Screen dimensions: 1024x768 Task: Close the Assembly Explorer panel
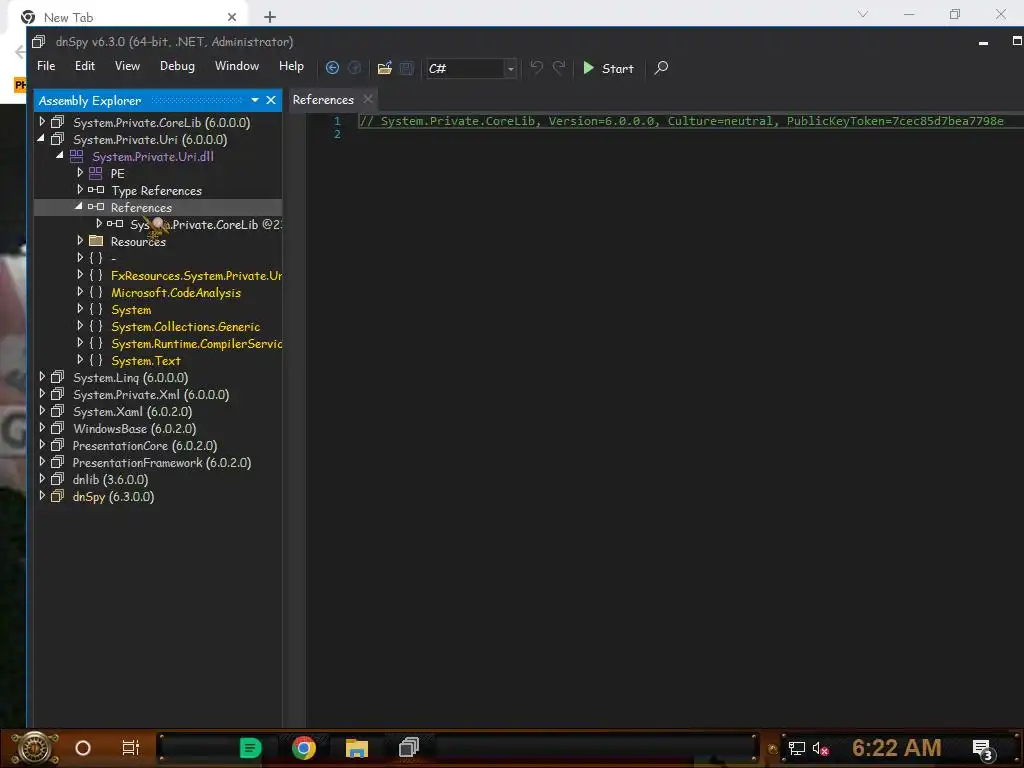click(x=271, y=100)
